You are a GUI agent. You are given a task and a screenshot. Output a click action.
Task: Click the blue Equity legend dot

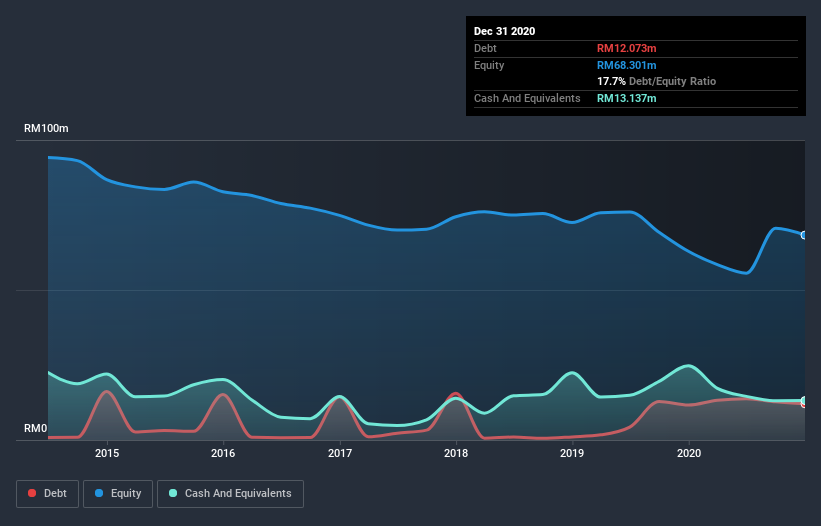pyautogui.click(x=99, y=493)
